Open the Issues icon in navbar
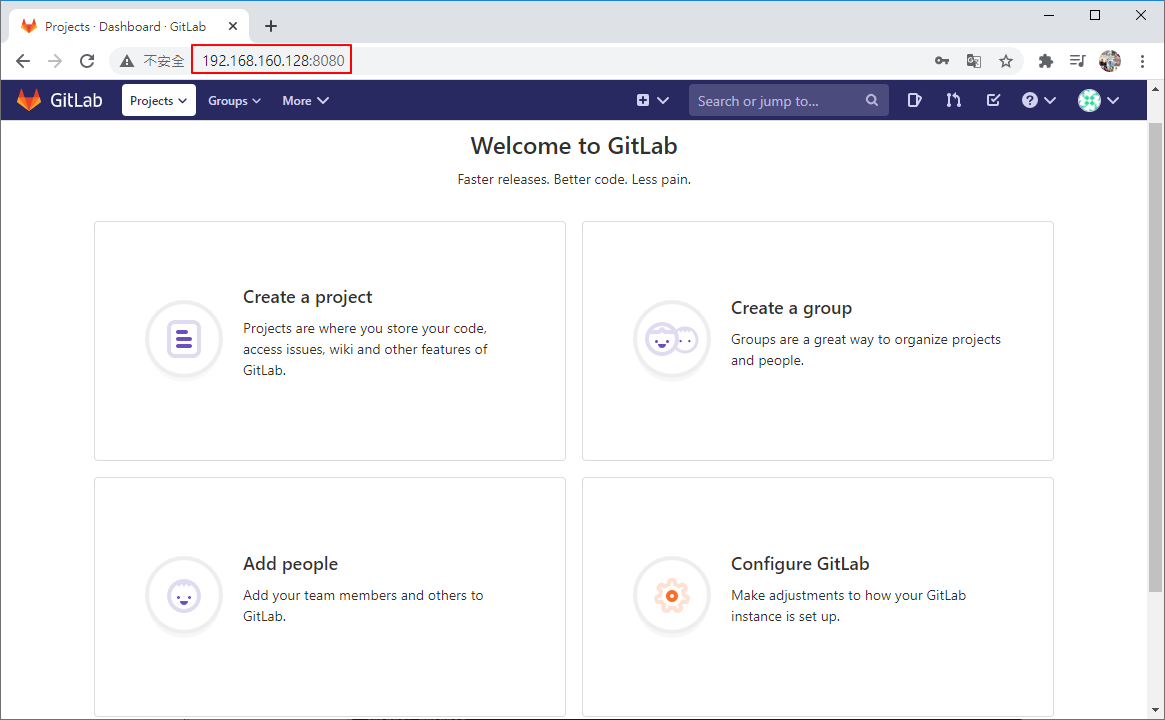This screenshot has height=720, width=1165. (x=914, y=100)
